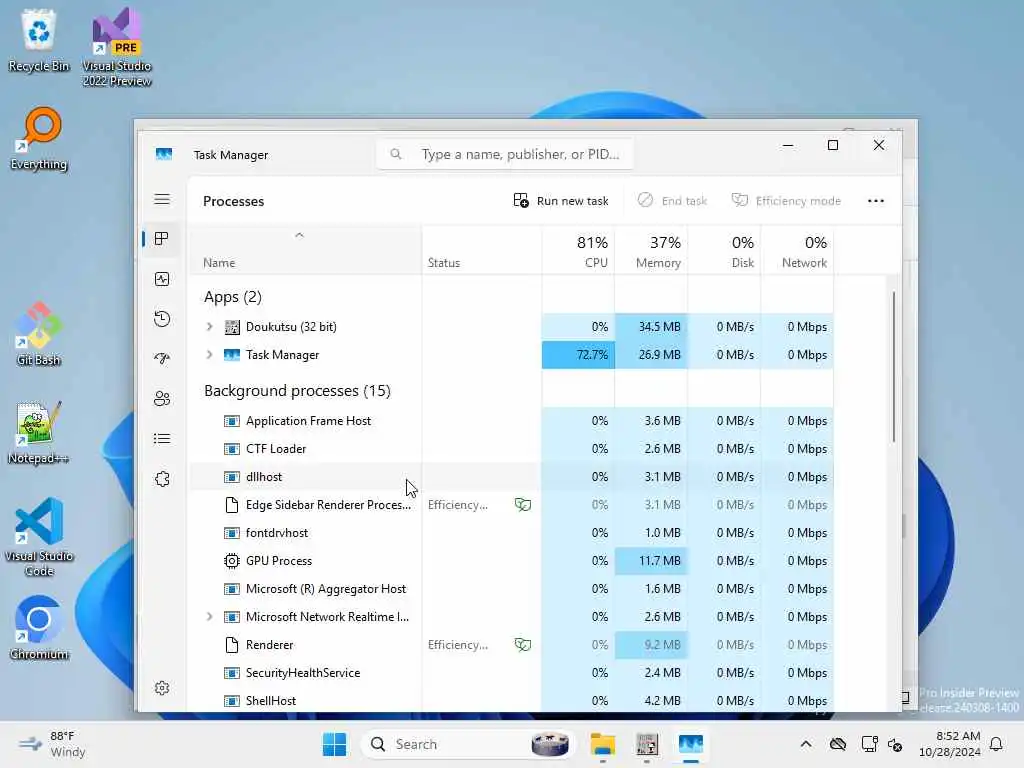
Task: Open the Users page icon in sidebar
Action: pos(162,398)
